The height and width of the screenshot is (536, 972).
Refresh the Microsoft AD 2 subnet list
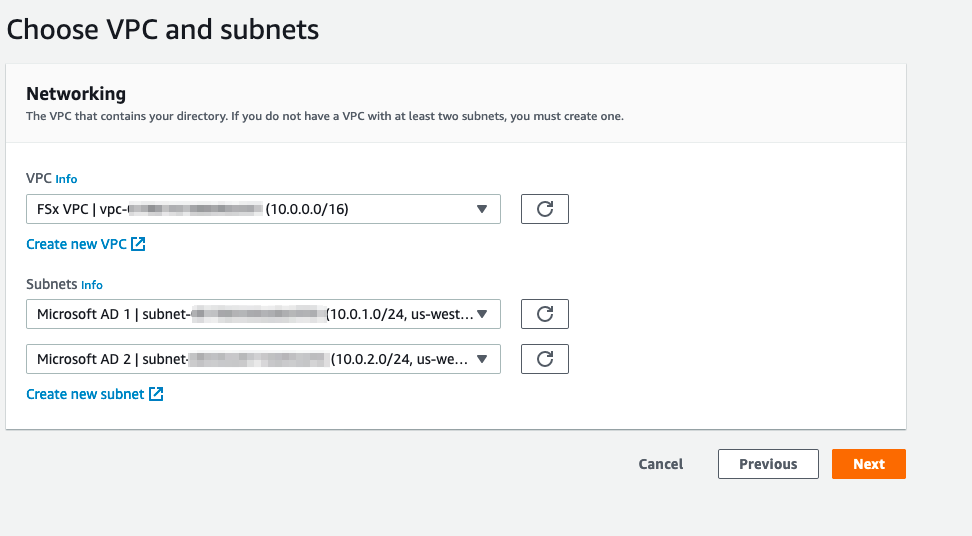tap(545, 359)
